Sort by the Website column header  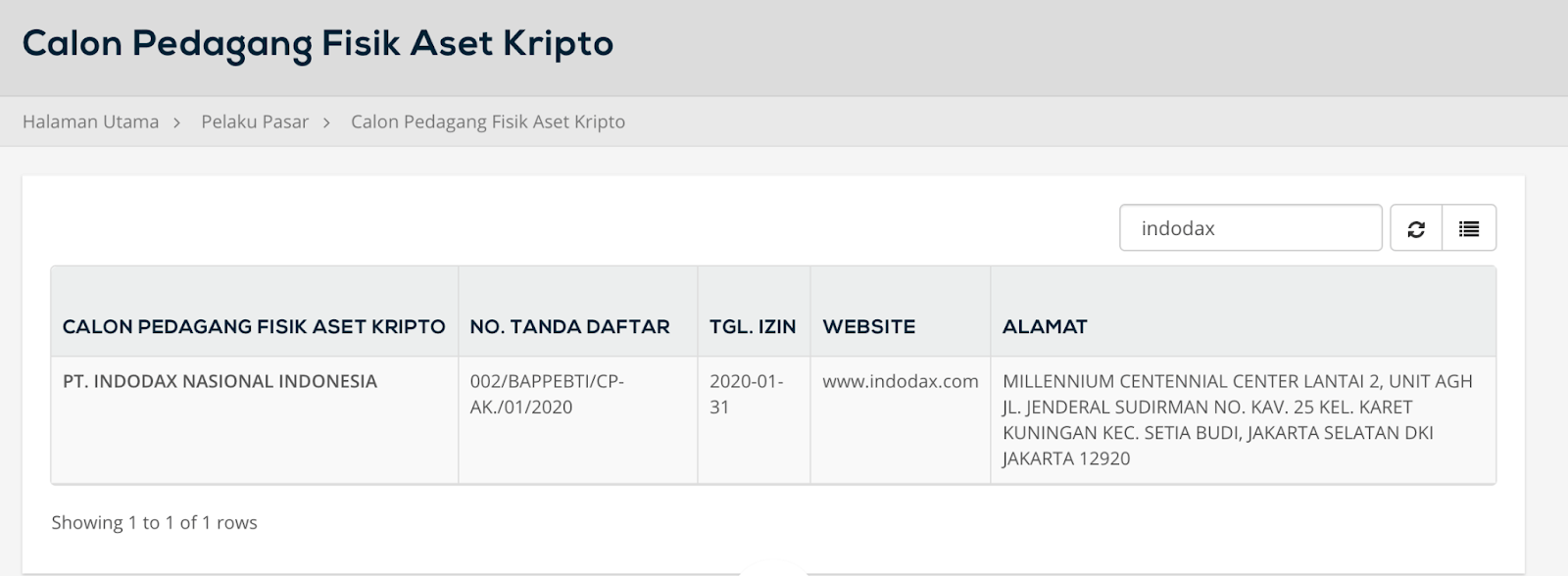(868, 326)
